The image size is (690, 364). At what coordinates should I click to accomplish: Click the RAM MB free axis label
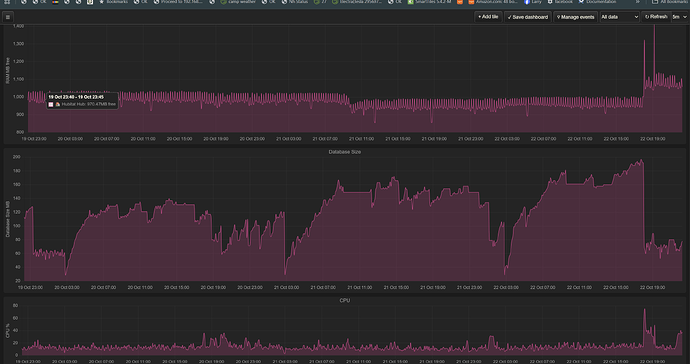[x=7, y=70]
